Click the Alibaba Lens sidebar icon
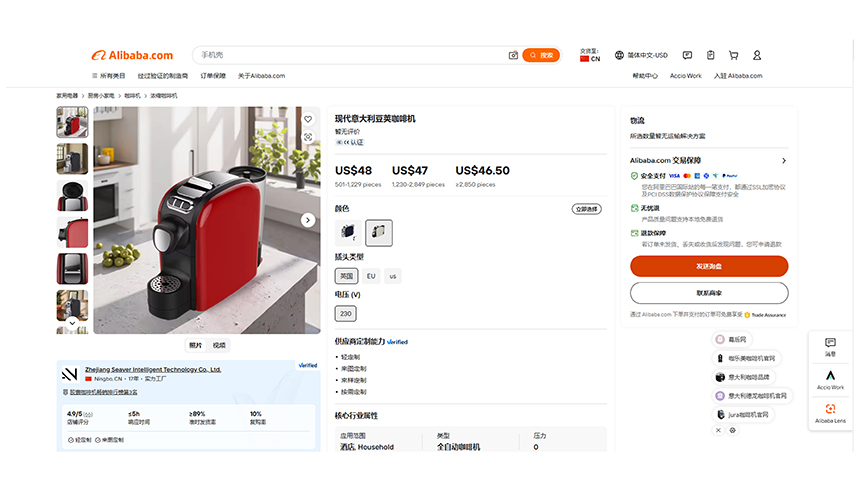Viewport: 860px width, 491px height. (x=830, y=413)
